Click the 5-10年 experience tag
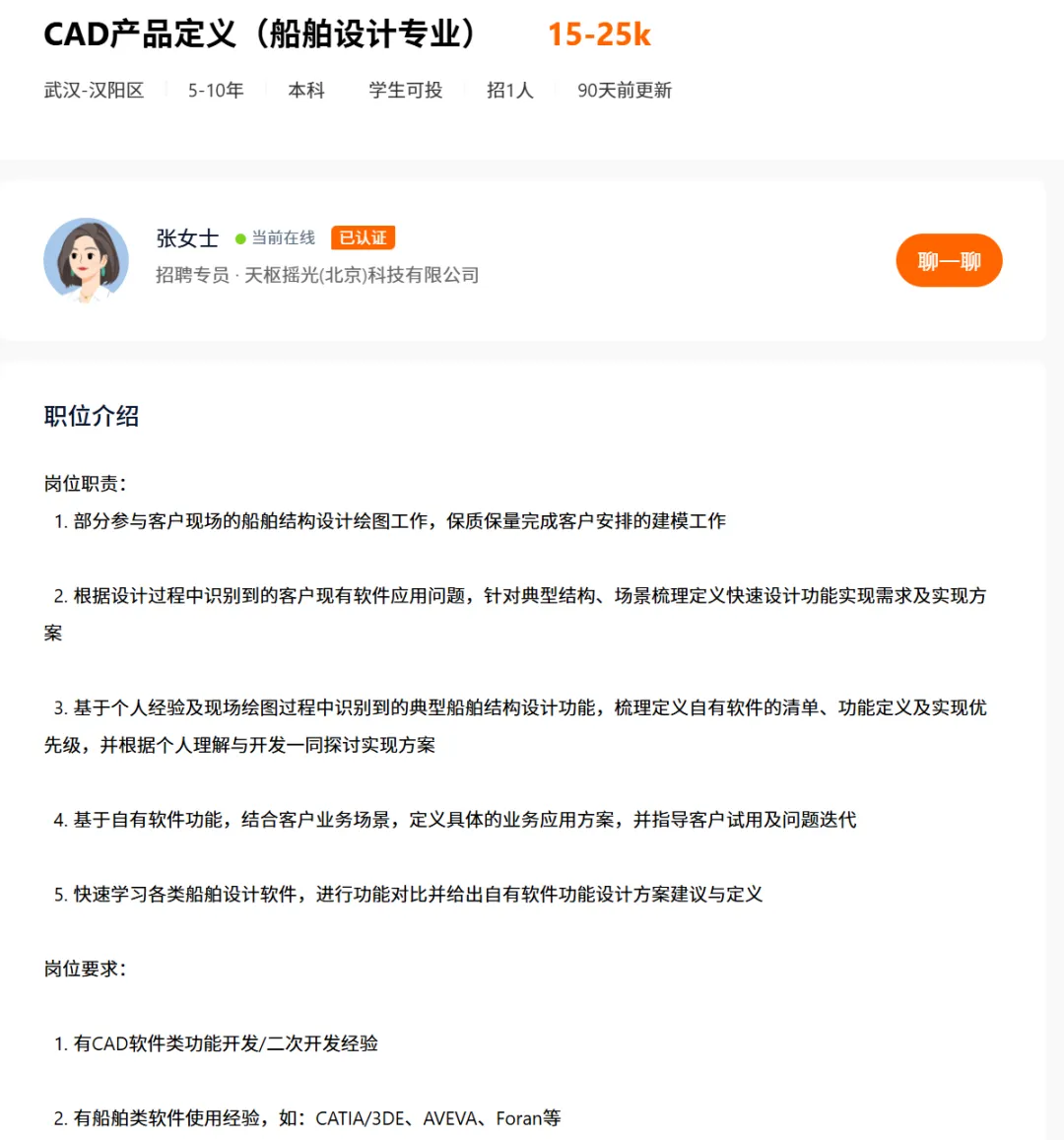The image size is (1064, 1140). coord(216,90)
